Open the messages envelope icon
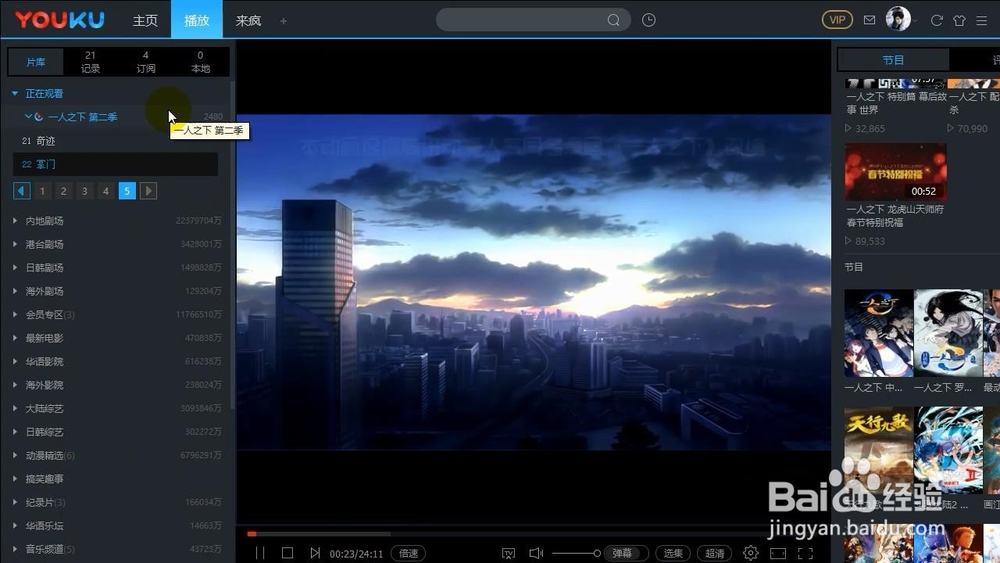Image resolution: width=1000 pixels, height=563 pixels. tap(869, 20)
